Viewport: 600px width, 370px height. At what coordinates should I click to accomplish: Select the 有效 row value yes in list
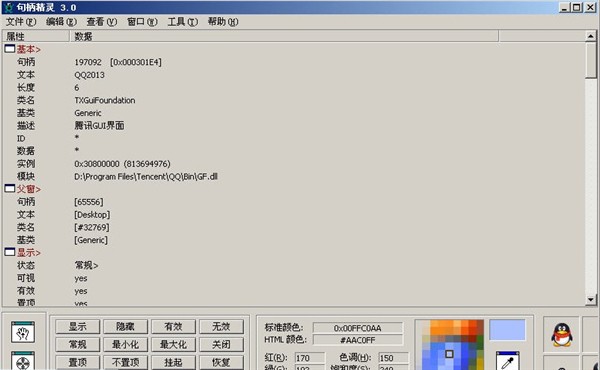point(81,291)
